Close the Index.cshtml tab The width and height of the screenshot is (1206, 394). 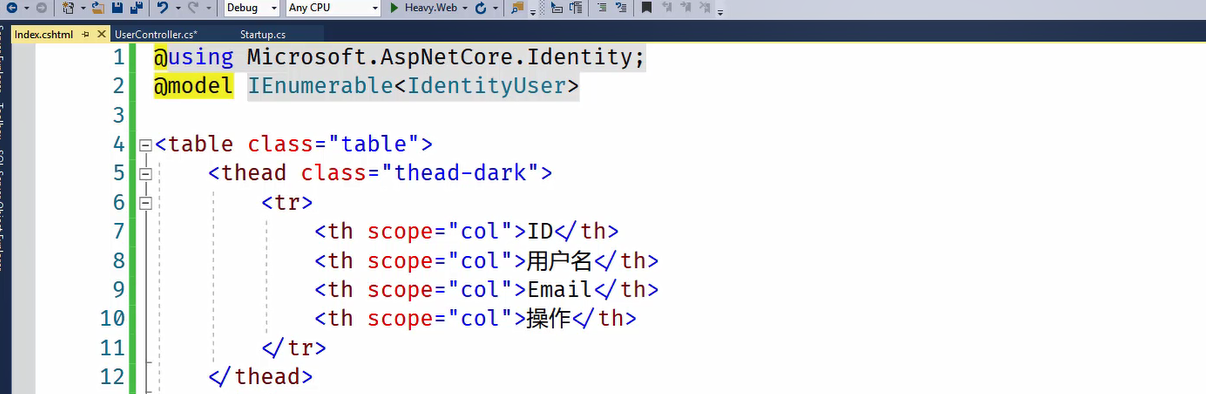[x=101, y=34]
